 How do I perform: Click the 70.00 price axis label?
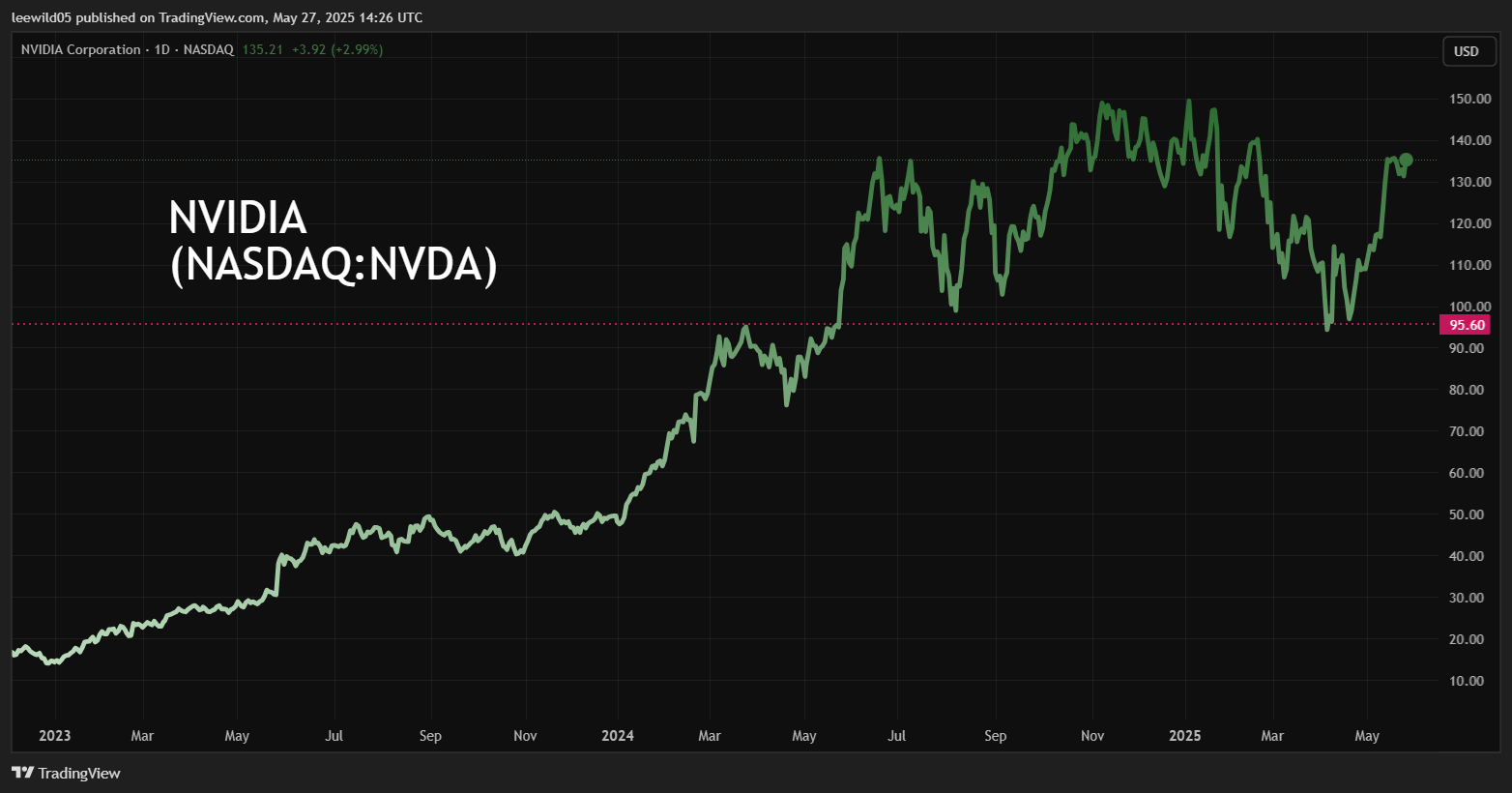(x=1467, y=431)
